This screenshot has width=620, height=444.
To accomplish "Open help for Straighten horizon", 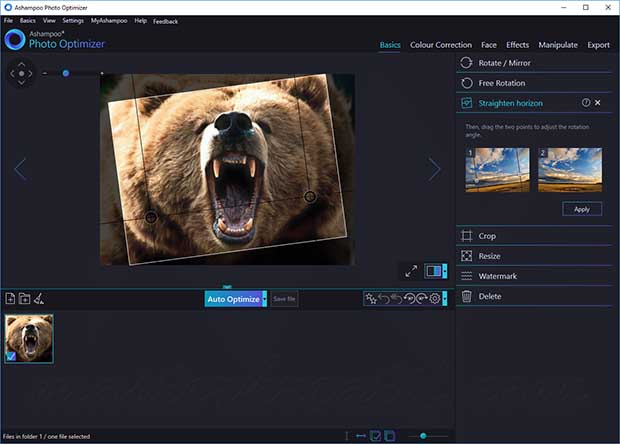I will [586, 103].
